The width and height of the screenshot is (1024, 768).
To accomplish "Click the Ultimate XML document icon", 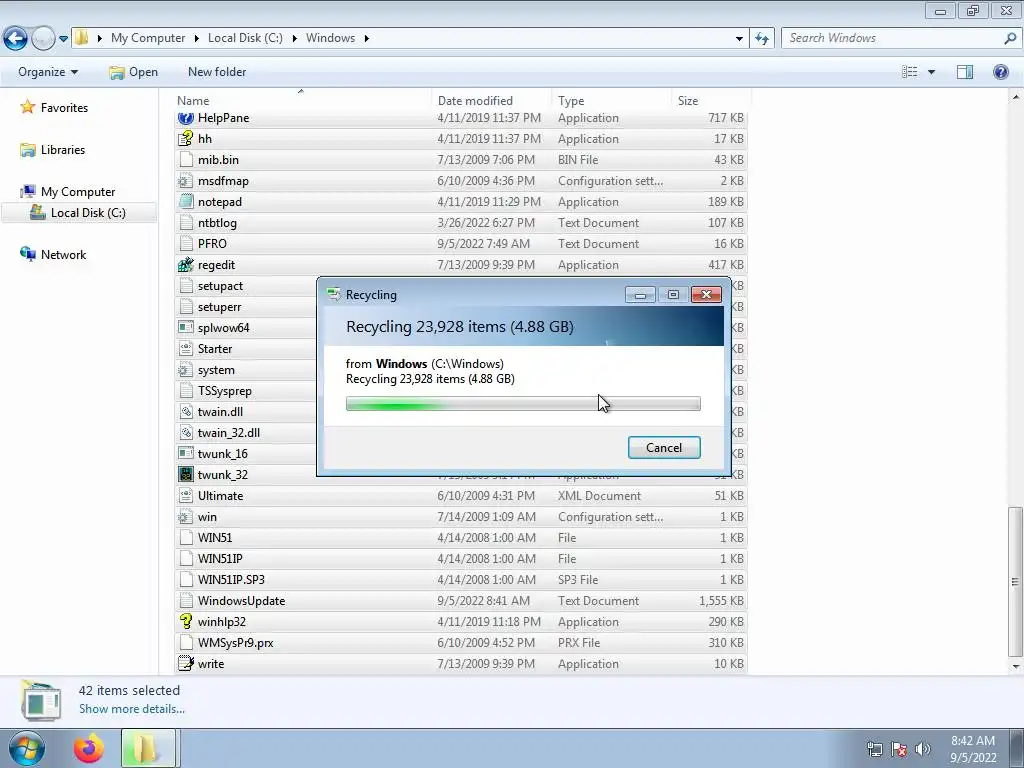I will coord(185,496).
